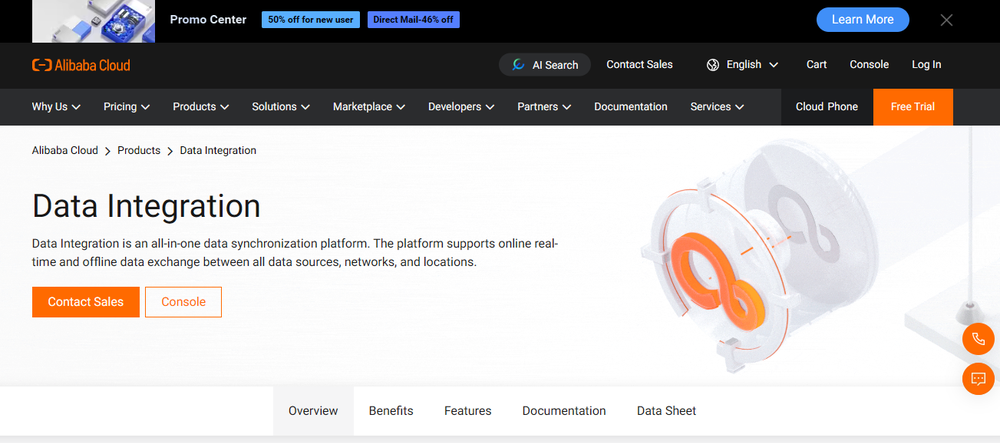Open the Cloud Phone link

[827, 106]
